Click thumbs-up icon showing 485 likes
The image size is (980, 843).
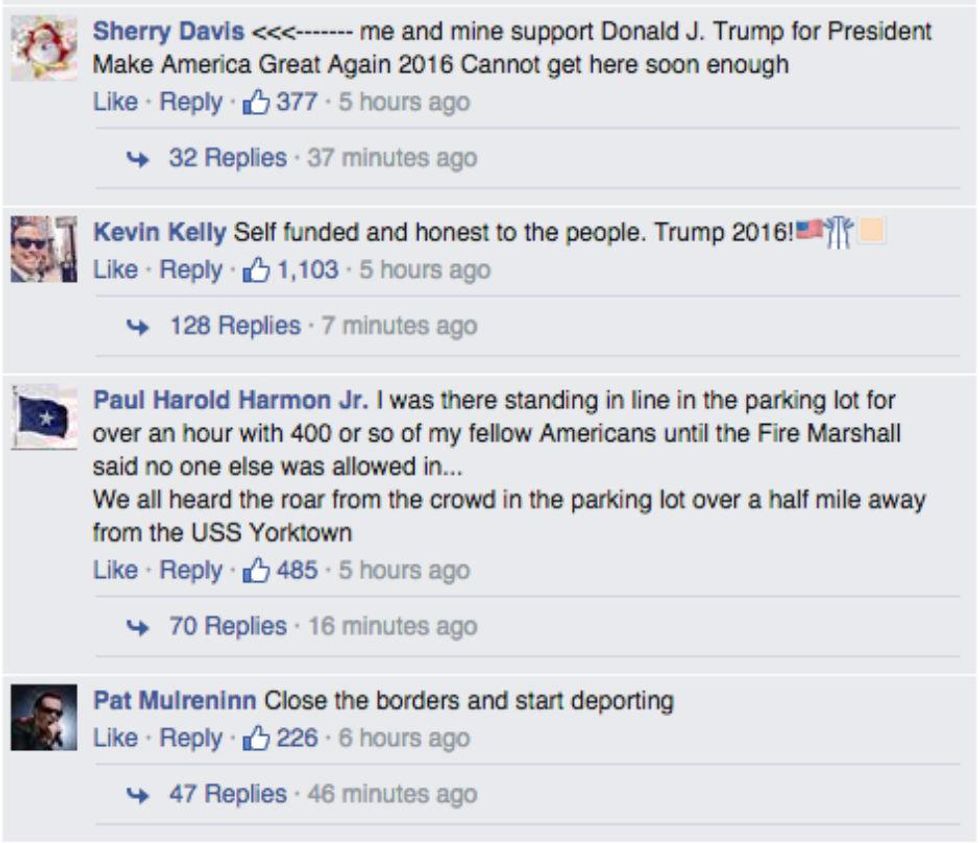pyautogui.click(x=256, y=570)
